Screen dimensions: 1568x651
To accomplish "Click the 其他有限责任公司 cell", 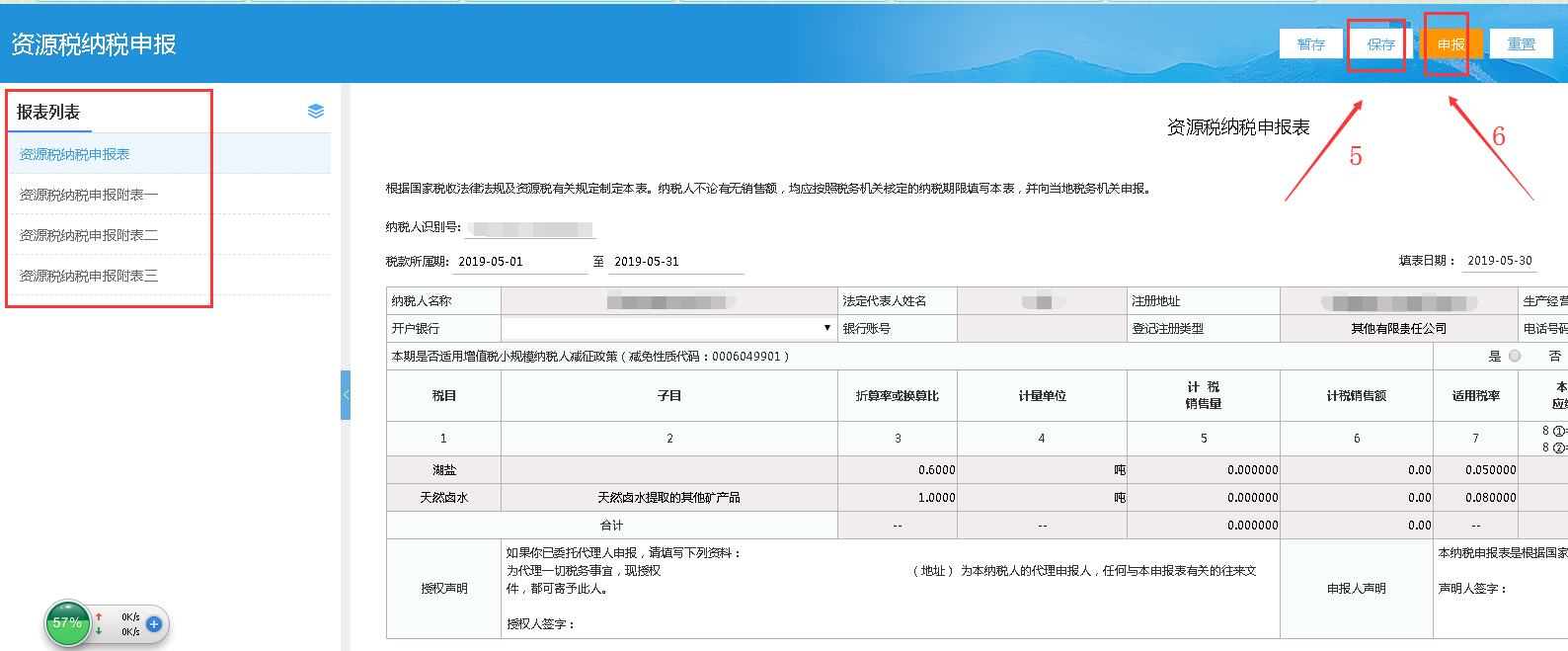I will tap(1399, 328).
